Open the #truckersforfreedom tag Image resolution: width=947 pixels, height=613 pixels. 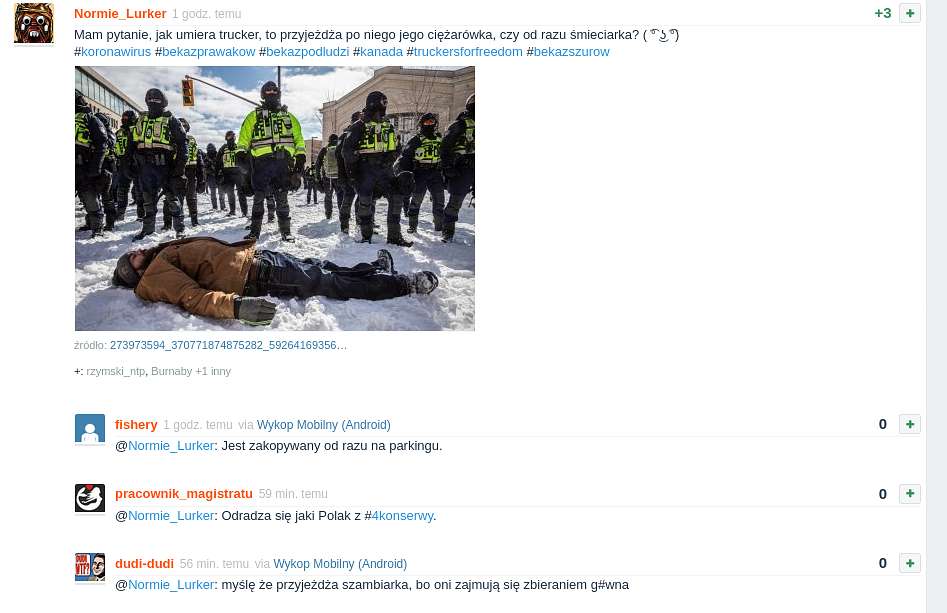(x=464, y=52)
